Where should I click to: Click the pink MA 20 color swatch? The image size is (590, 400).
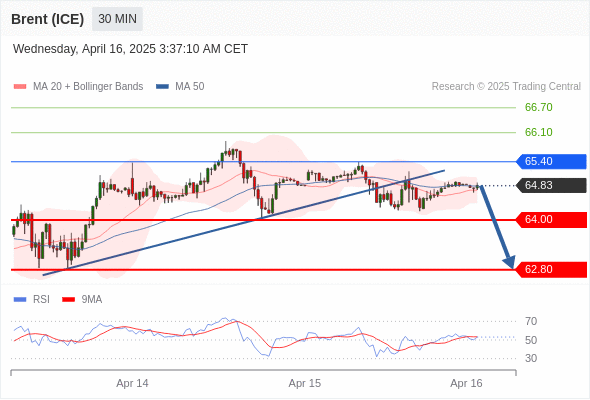pyautogui.click(x=20, y=87)
